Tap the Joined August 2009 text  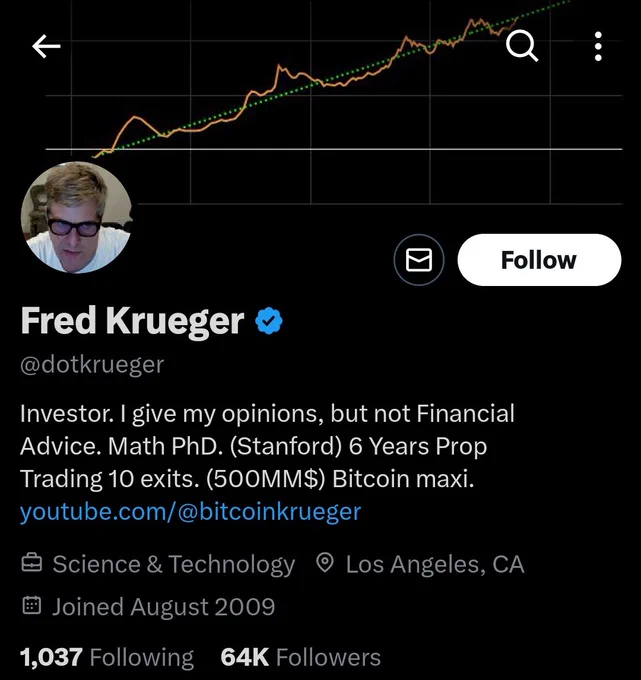(x=164, y=606)
